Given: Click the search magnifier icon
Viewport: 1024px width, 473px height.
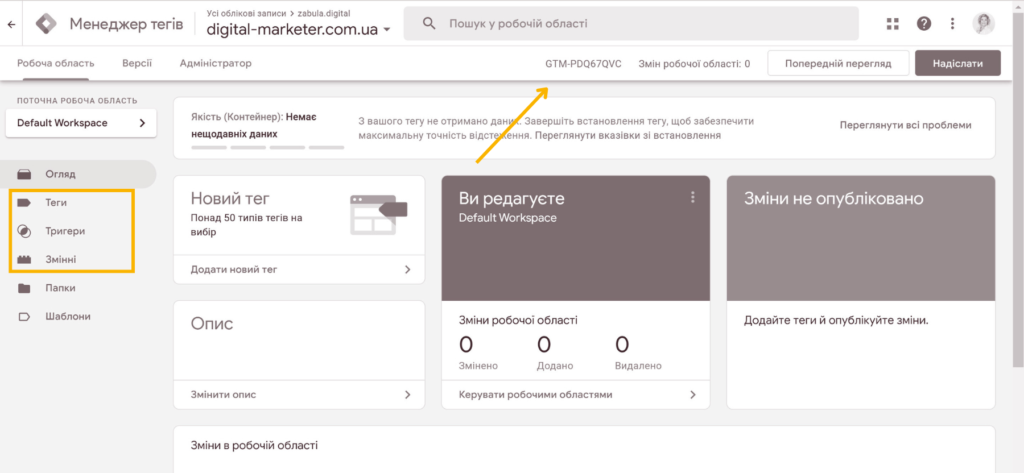Looking at the screenshot, I should [x=429, y=24].
